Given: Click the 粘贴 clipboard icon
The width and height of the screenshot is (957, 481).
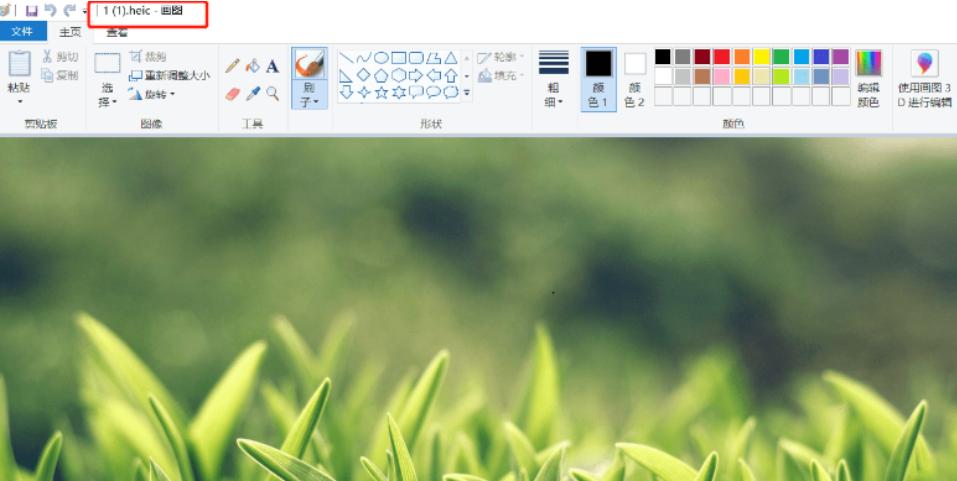Looking at the screenshot, I should [20, 63].
